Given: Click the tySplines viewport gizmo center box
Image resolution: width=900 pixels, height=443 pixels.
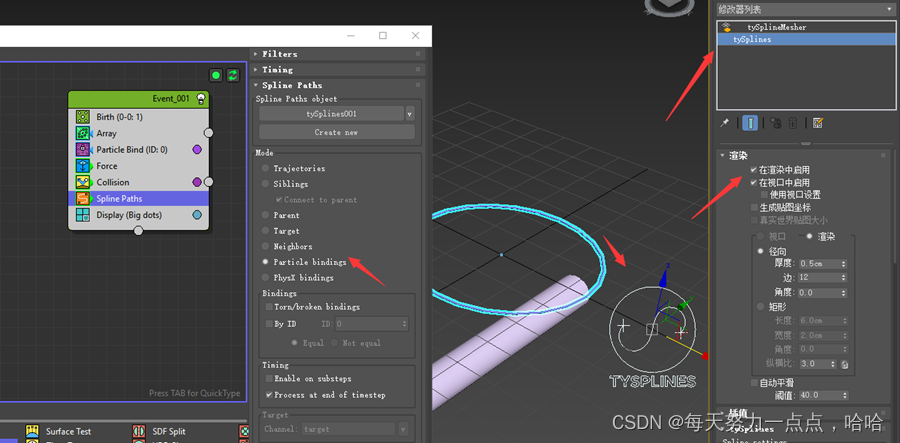Looking at the screenshot, I should pyautogui.click(x=651, y=329).
